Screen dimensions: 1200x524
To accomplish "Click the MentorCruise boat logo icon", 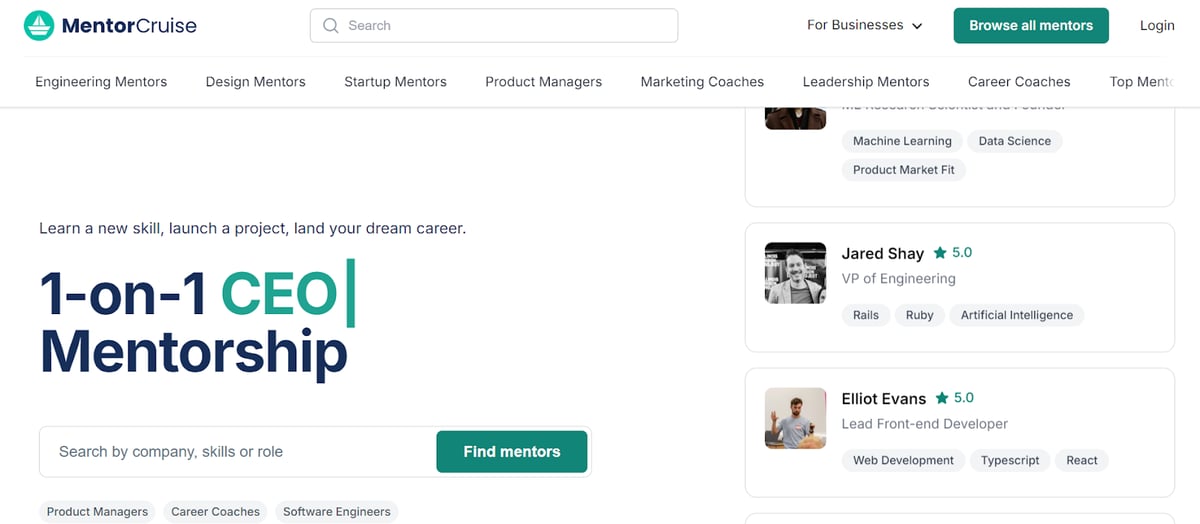I will point(38,25).
